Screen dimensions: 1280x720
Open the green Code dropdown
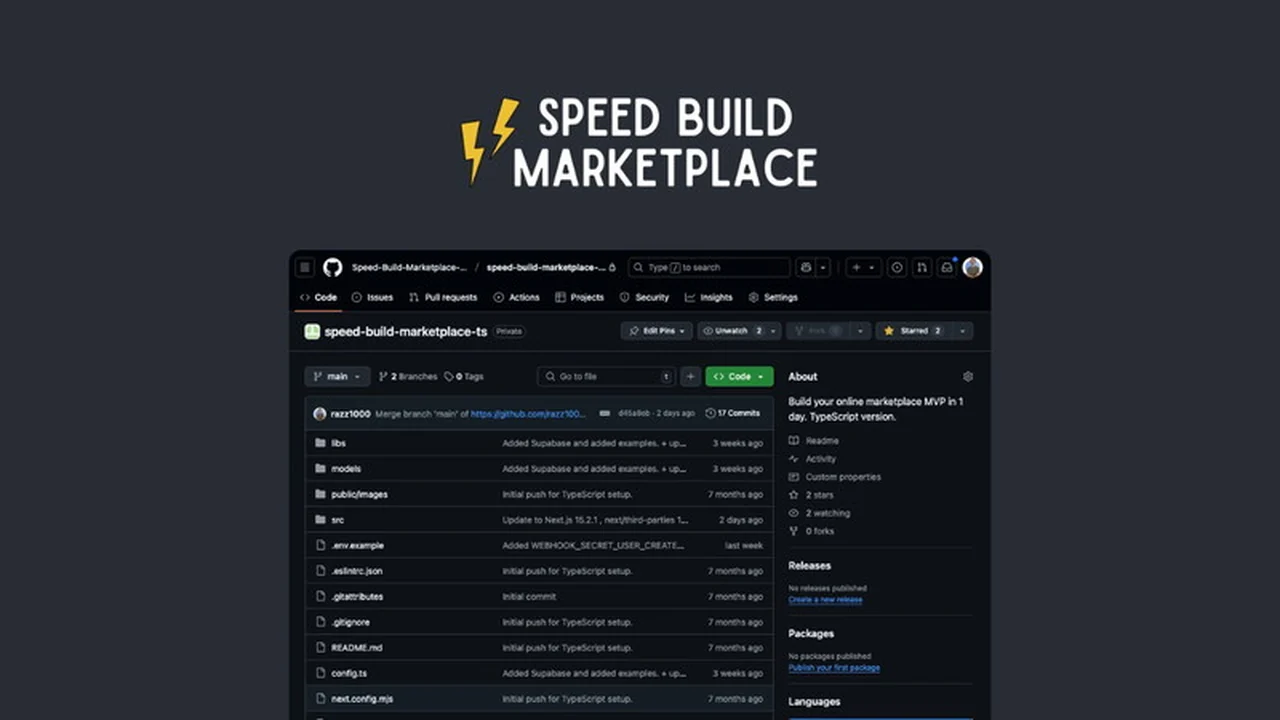[x=739, y=376]
